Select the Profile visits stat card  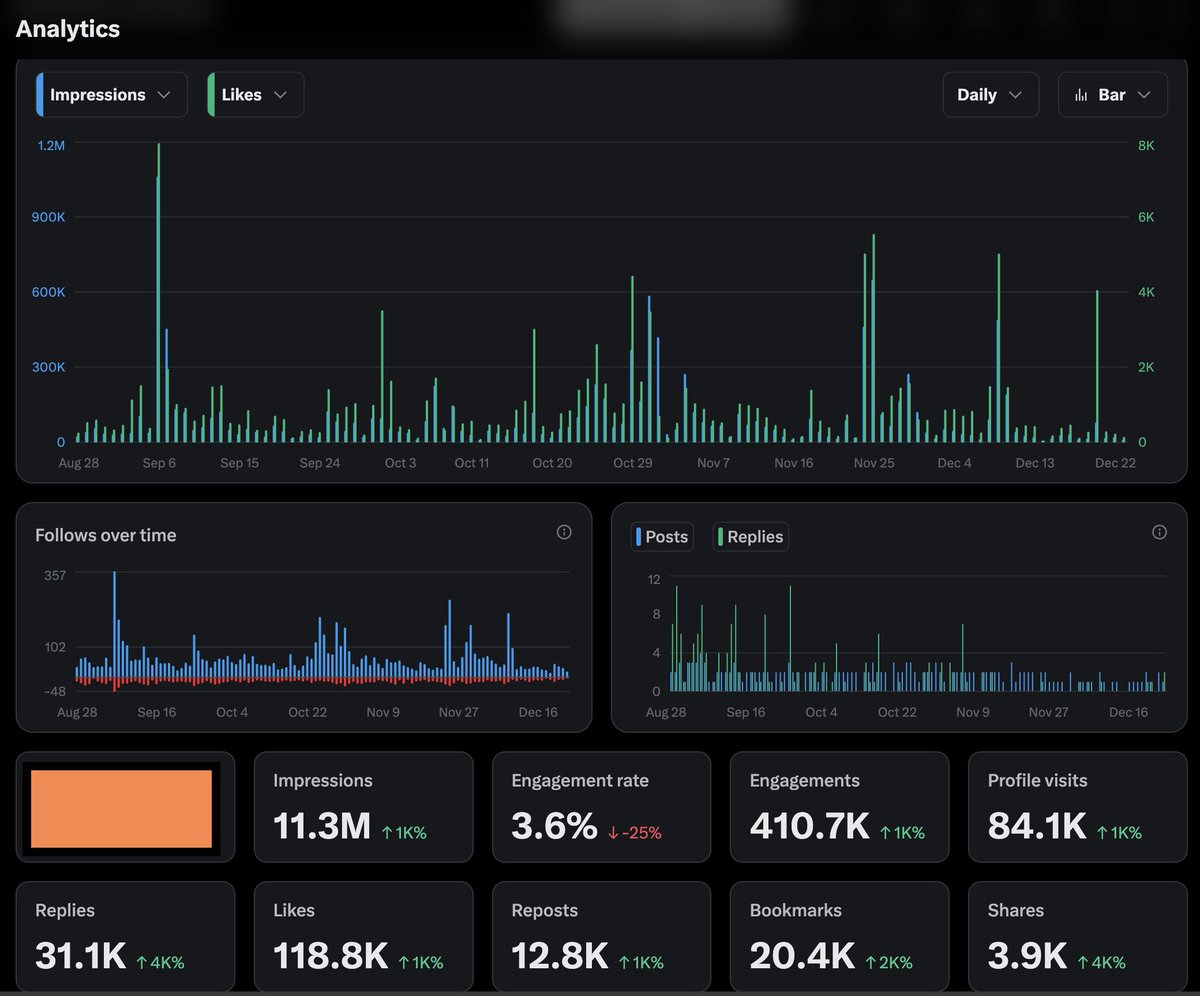[x=1077, y=807]
